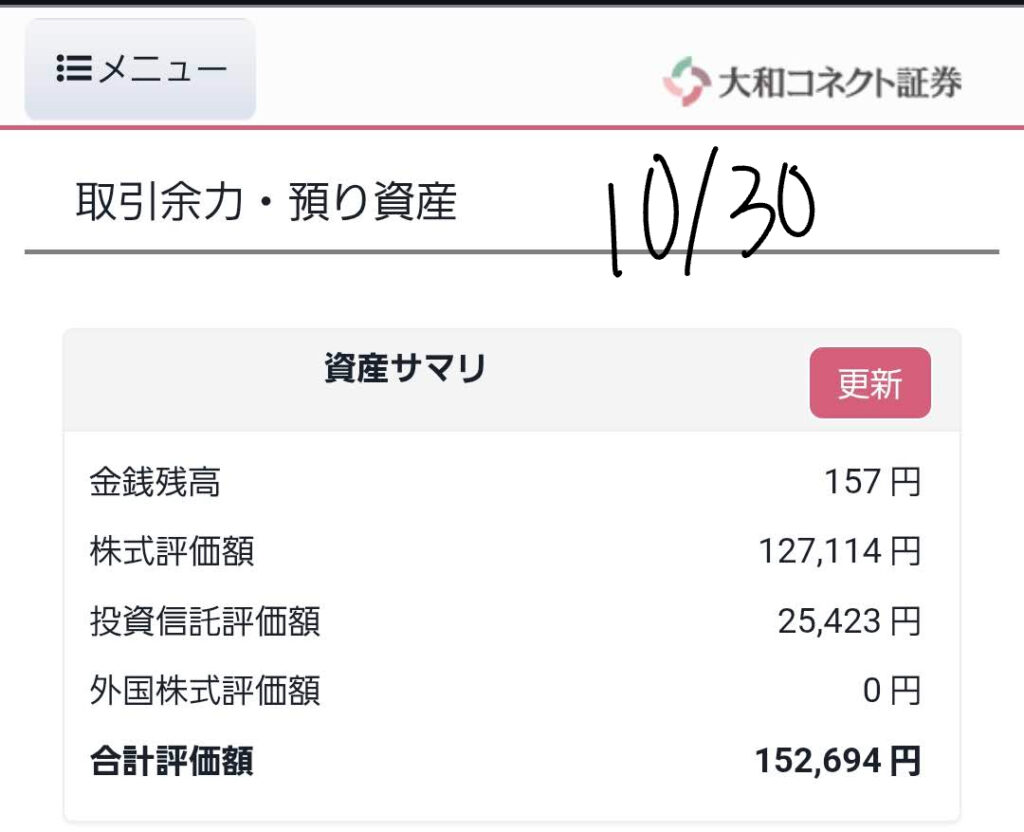
Task: Open the メニュー hamburger menu
Action: (140, 69)
